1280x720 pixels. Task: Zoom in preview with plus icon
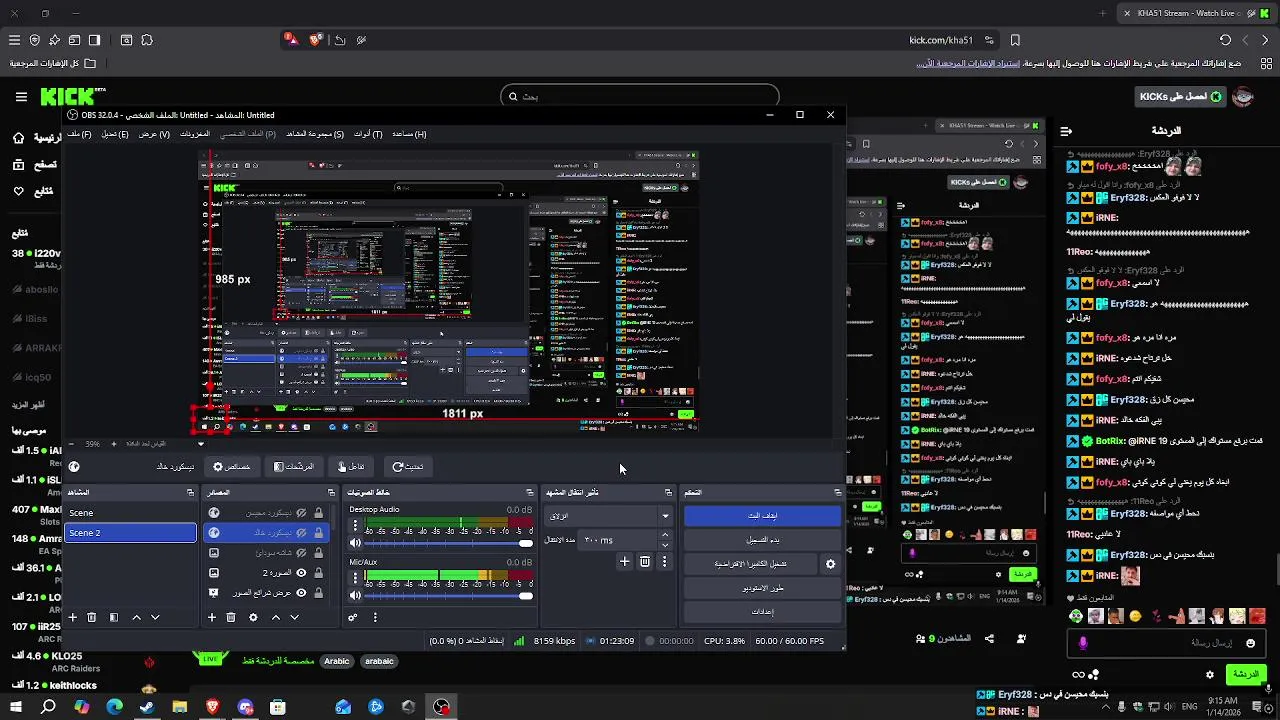[114, 443]
